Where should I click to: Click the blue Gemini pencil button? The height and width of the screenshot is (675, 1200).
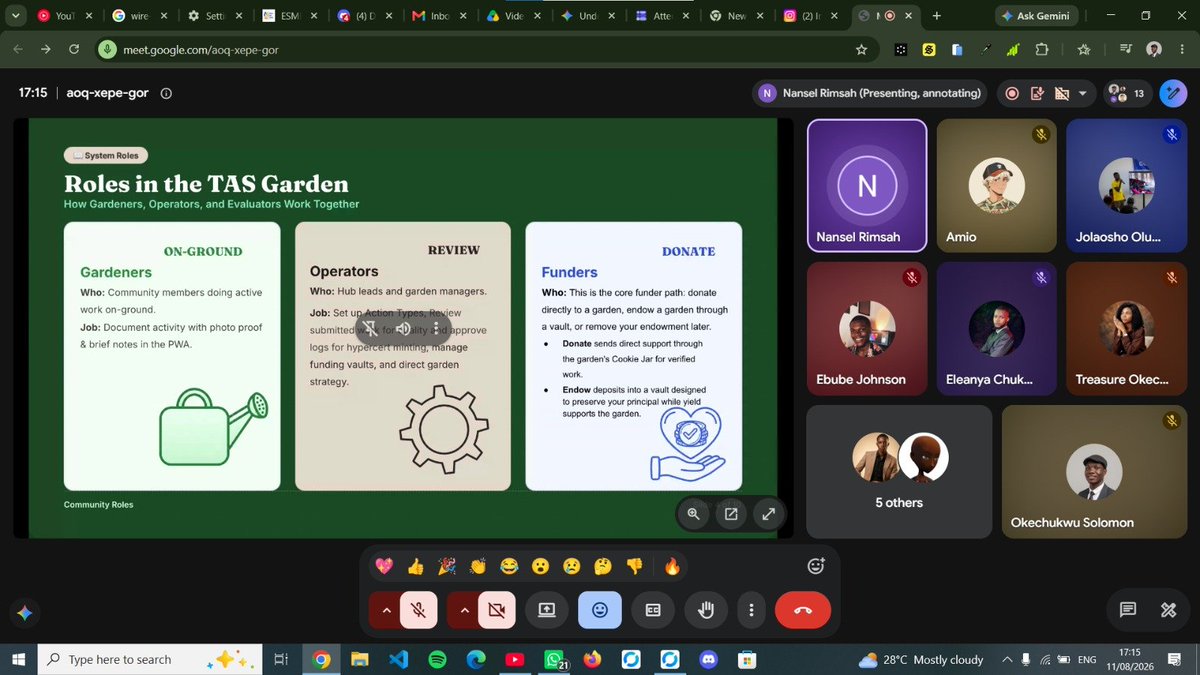pos(1172,93)
